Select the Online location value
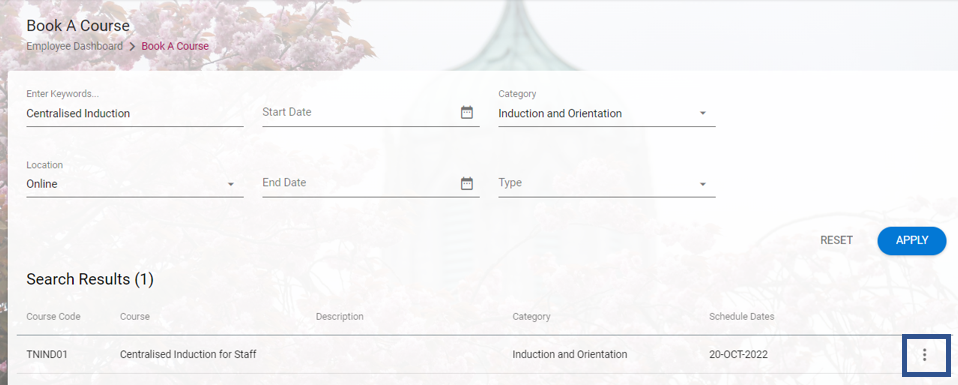958x385 pixels. pyautogui.click(x=42, y=184)
